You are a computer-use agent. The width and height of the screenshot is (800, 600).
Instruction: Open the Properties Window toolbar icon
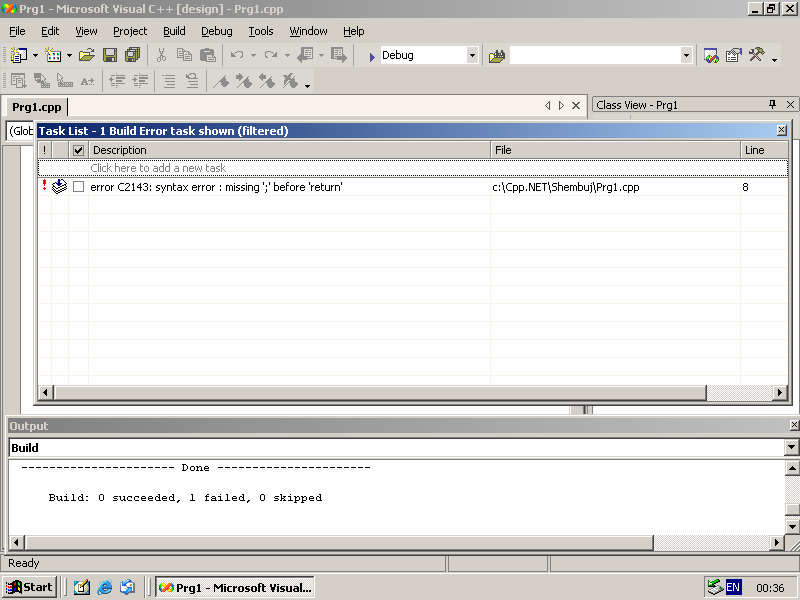(734, 55)
